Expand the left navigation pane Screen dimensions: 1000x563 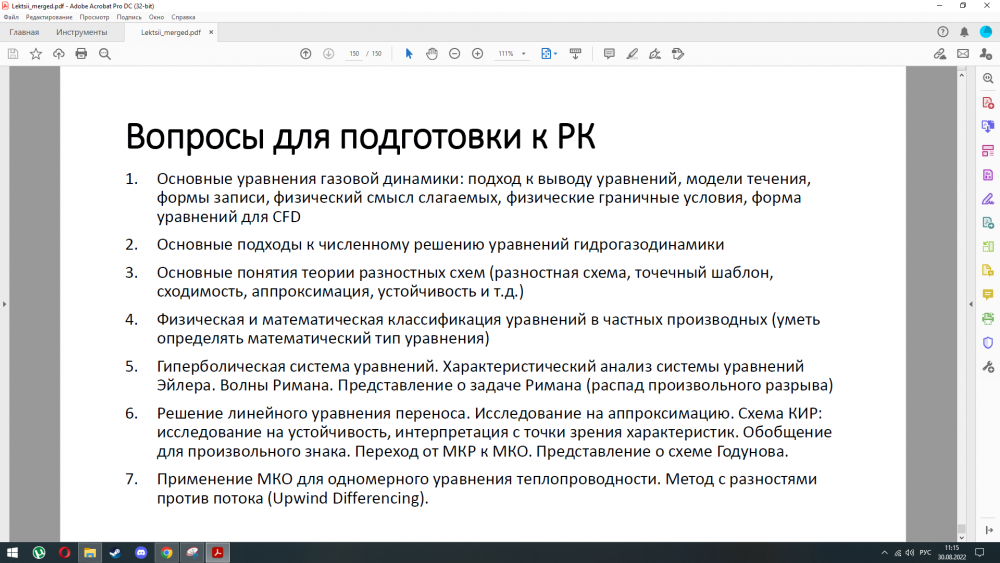[x=6, y=305]
